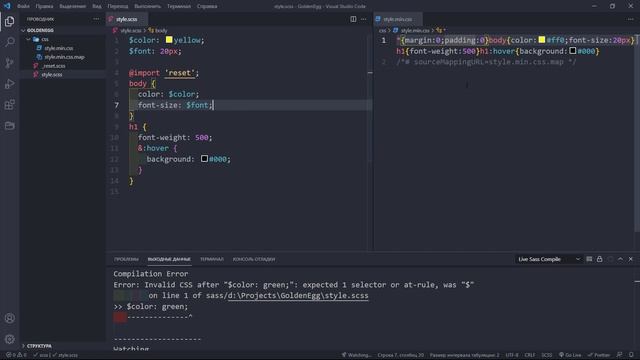This screenshot has height=360, width=640.
Task: Open Терминал menu
Action: [179, 6]
